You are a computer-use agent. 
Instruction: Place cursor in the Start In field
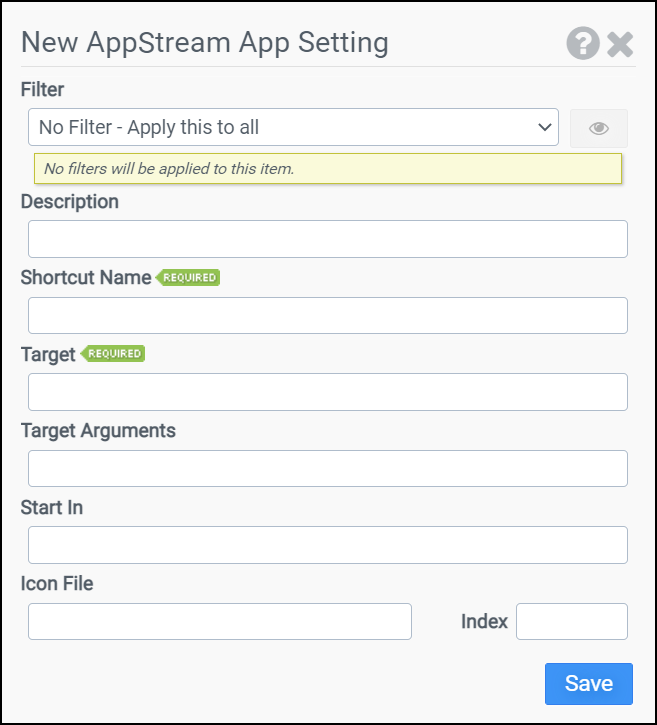(x=327, y=545)
